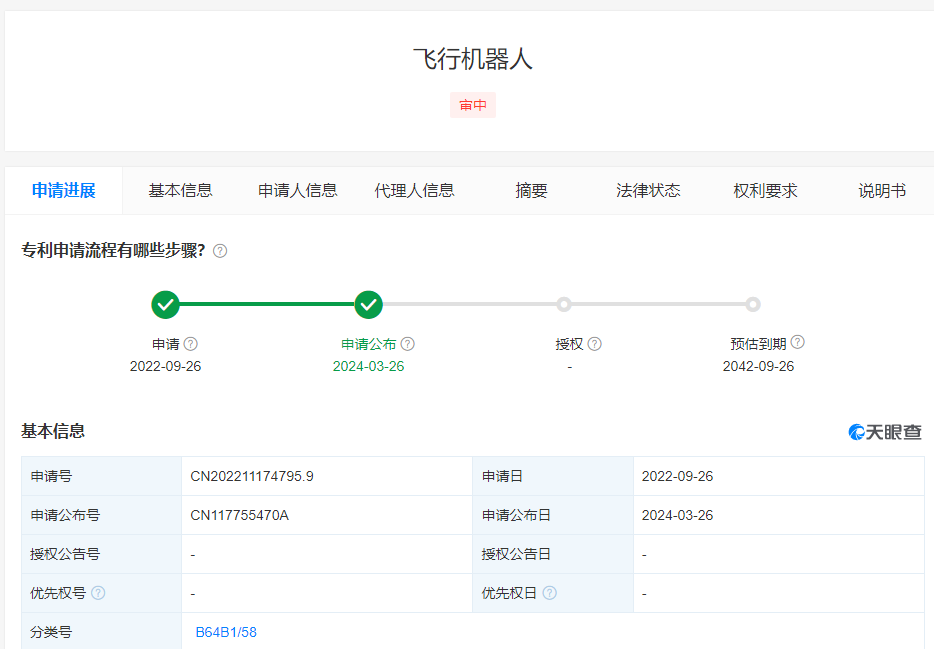The height and width of the screenshot is (649, 934).
Task: Click help icon beside 优先权日
Action: pyautogui.click(x=550, y=592)
